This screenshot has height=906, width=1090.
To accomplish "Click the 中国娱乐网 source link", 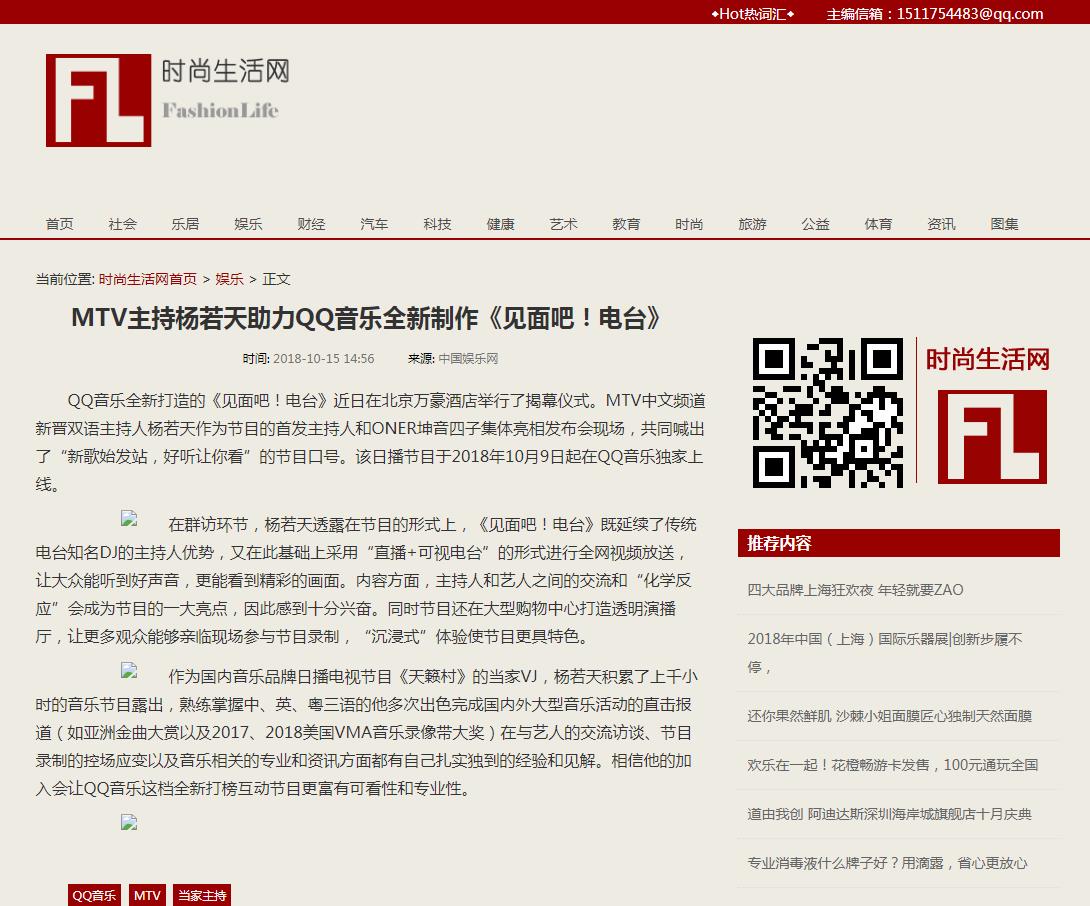I will [468, 359].
